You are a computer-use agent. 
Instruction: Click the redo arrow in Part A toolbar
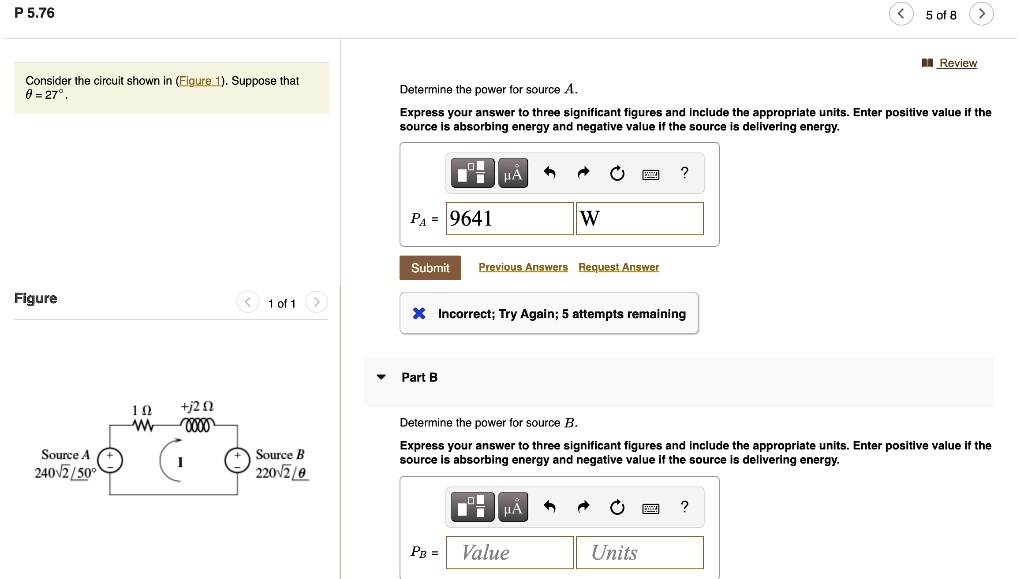pos(583,172)
